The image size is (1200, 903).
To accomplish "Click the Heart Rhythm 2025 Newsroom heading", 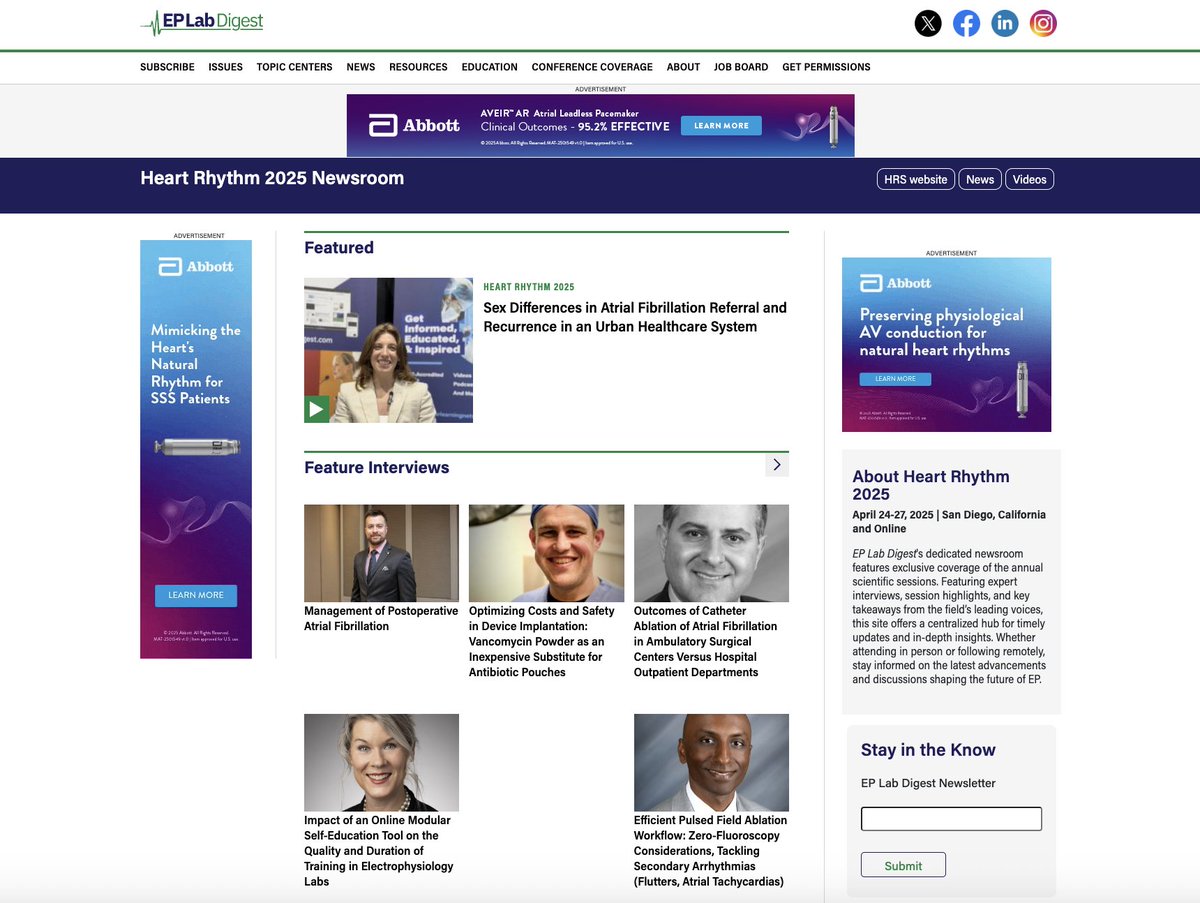I will 272,178.
